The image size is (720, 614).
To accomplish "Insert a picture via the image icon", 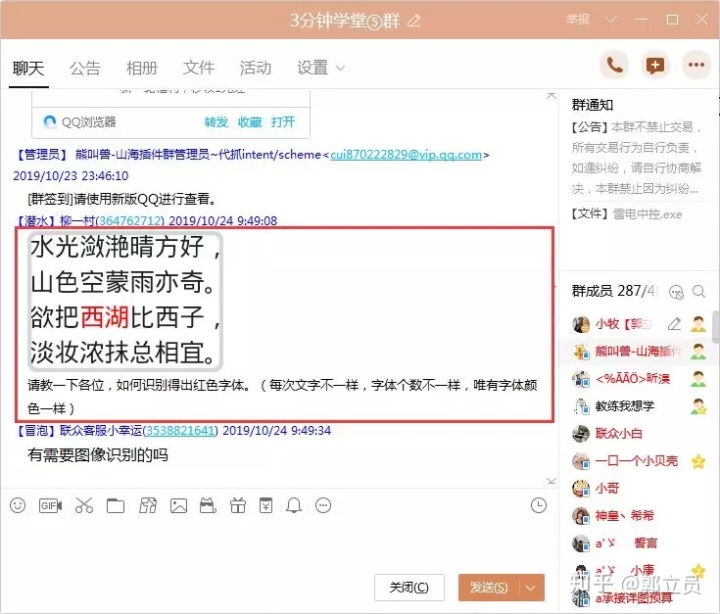I will coord(179,506).
